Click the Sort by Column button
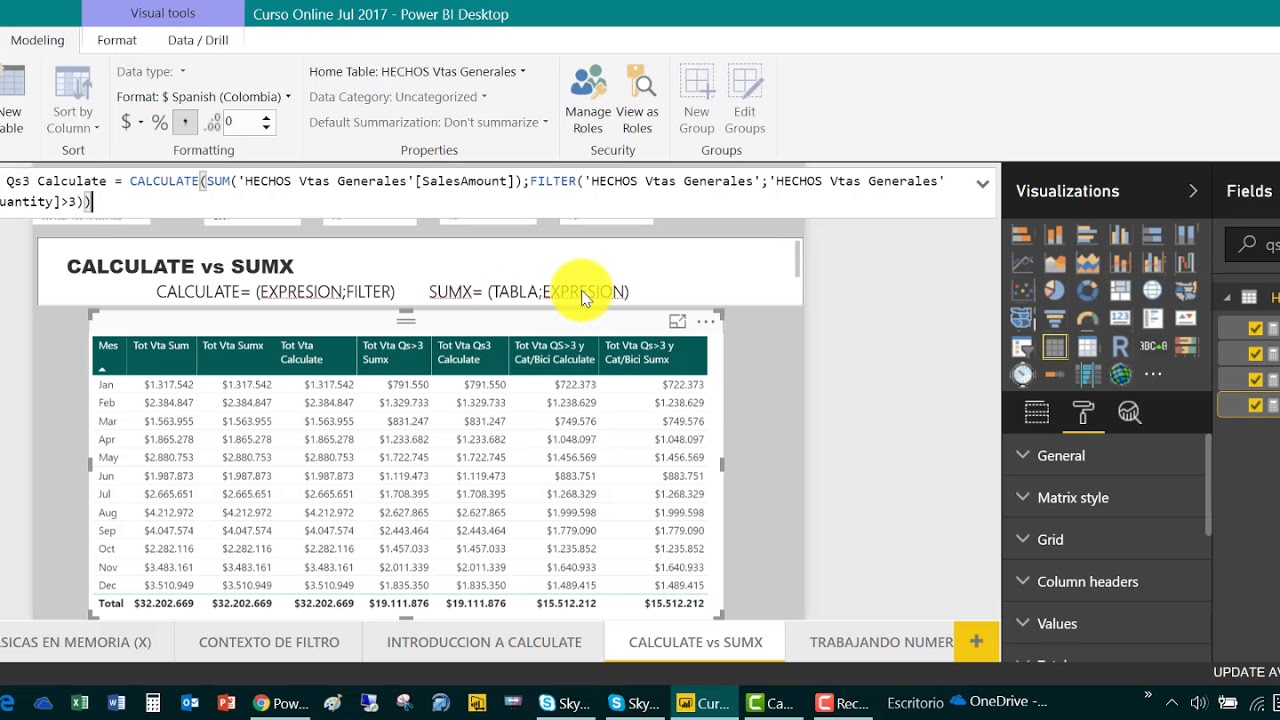1280x720 pixels. pos(73,100)
